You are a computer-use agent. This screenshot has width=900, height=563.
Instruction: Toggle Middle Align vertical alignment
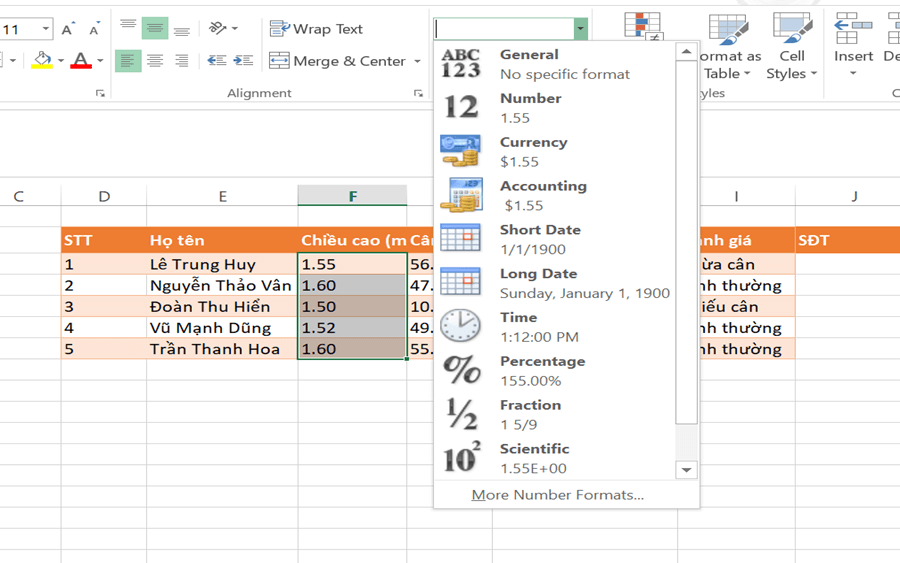tap(155, 29)
